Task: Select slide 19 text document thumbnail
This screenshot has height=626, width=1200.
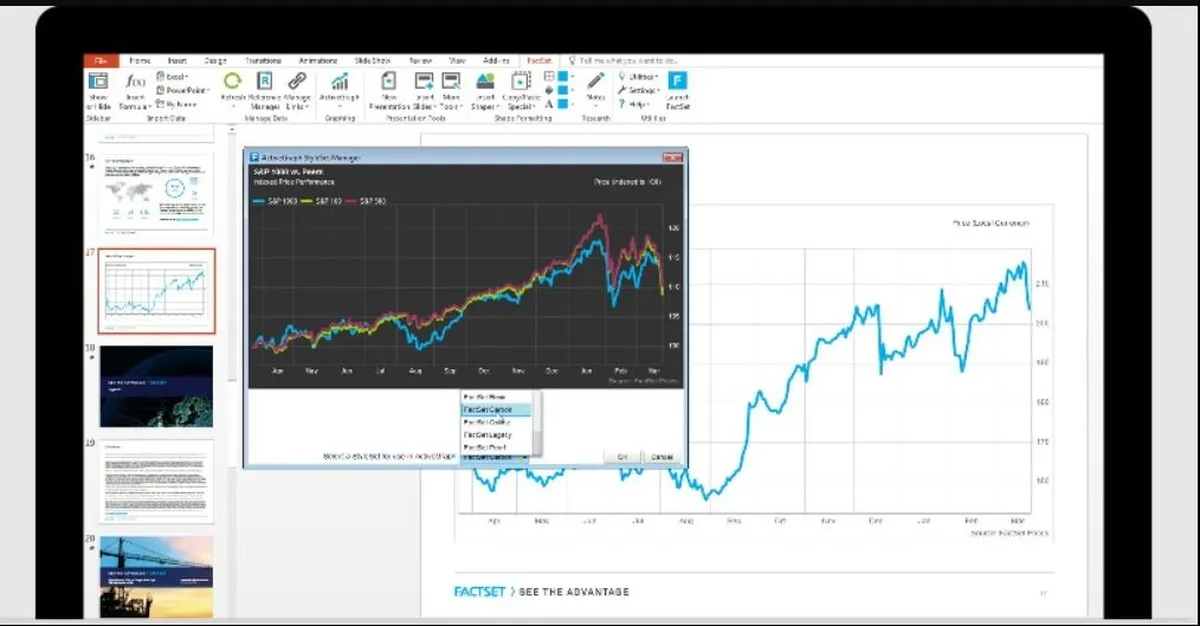Action: click(156, 481)
